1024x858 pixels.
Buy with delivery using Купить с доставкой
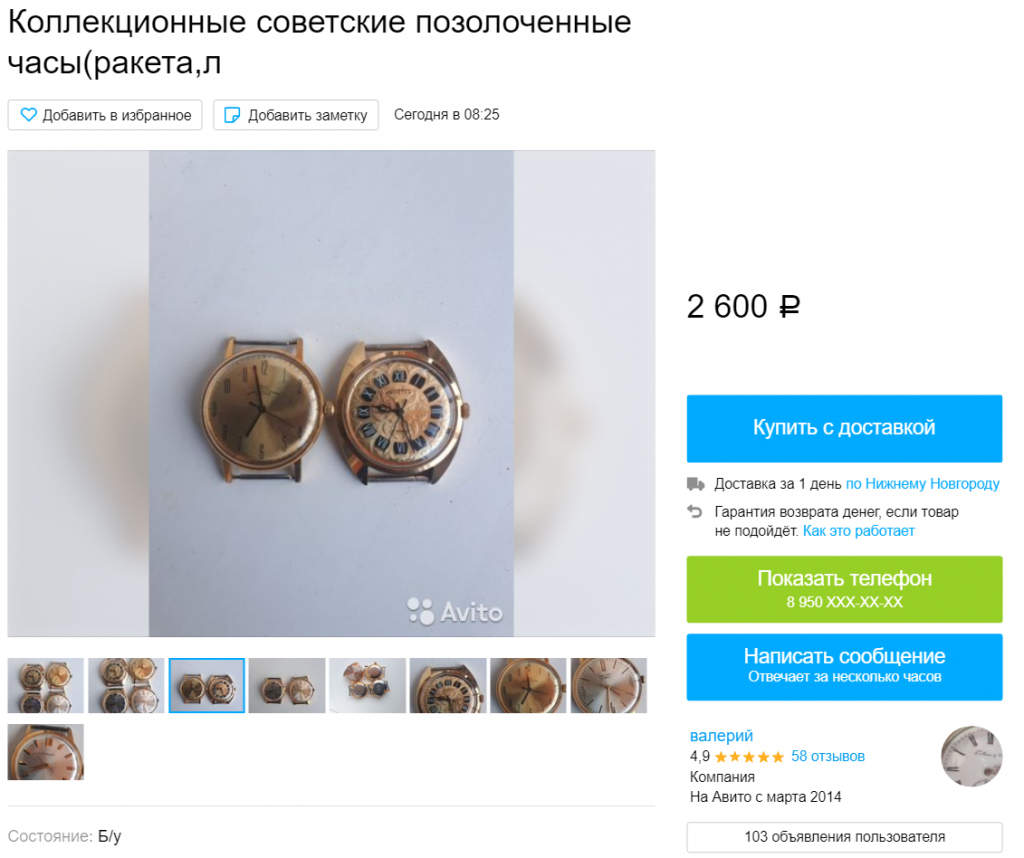click(844, 428)
